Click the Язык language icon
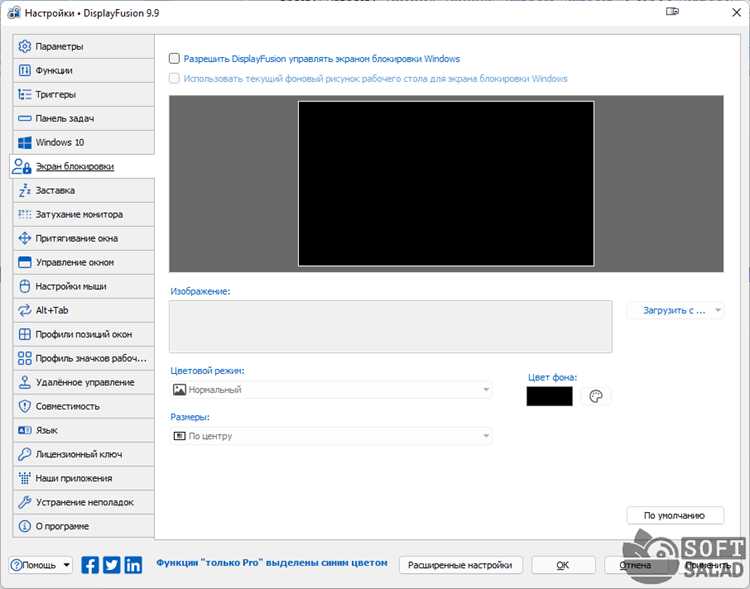 [24, 430]
